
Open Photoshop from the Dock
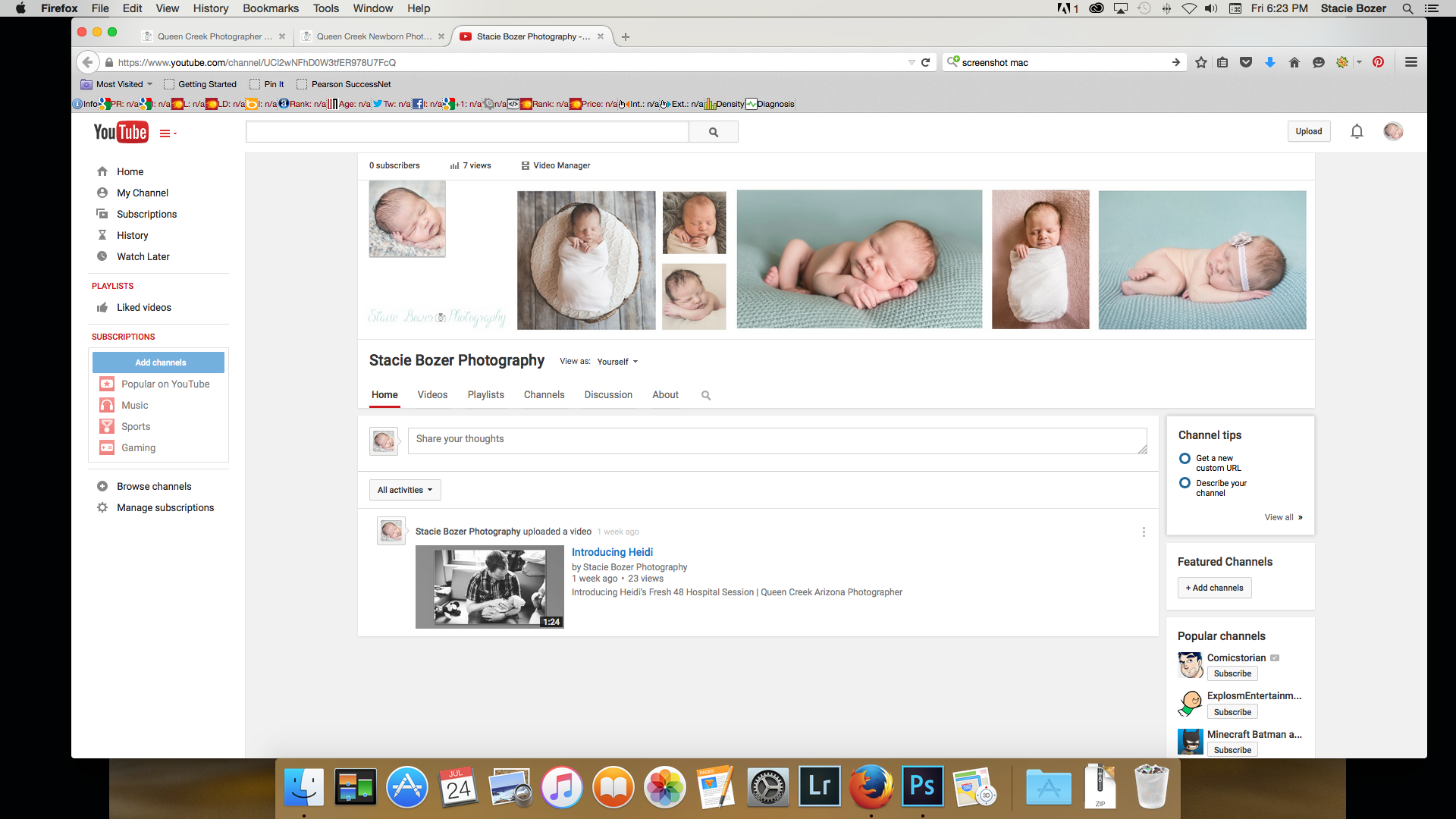(x=922, y=786)
